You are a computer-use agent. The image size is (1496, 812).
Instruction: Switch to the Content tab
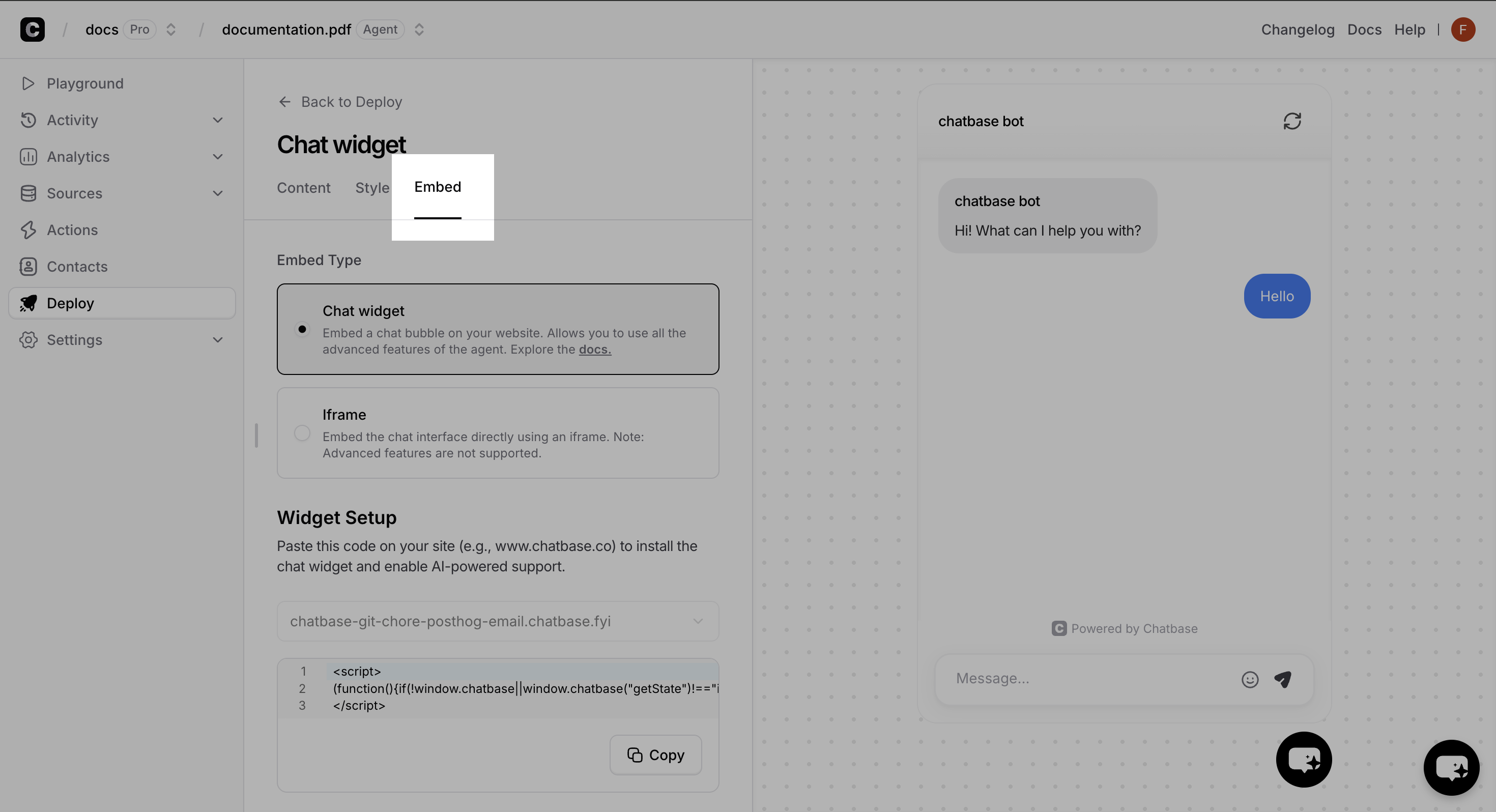(303, 188)
